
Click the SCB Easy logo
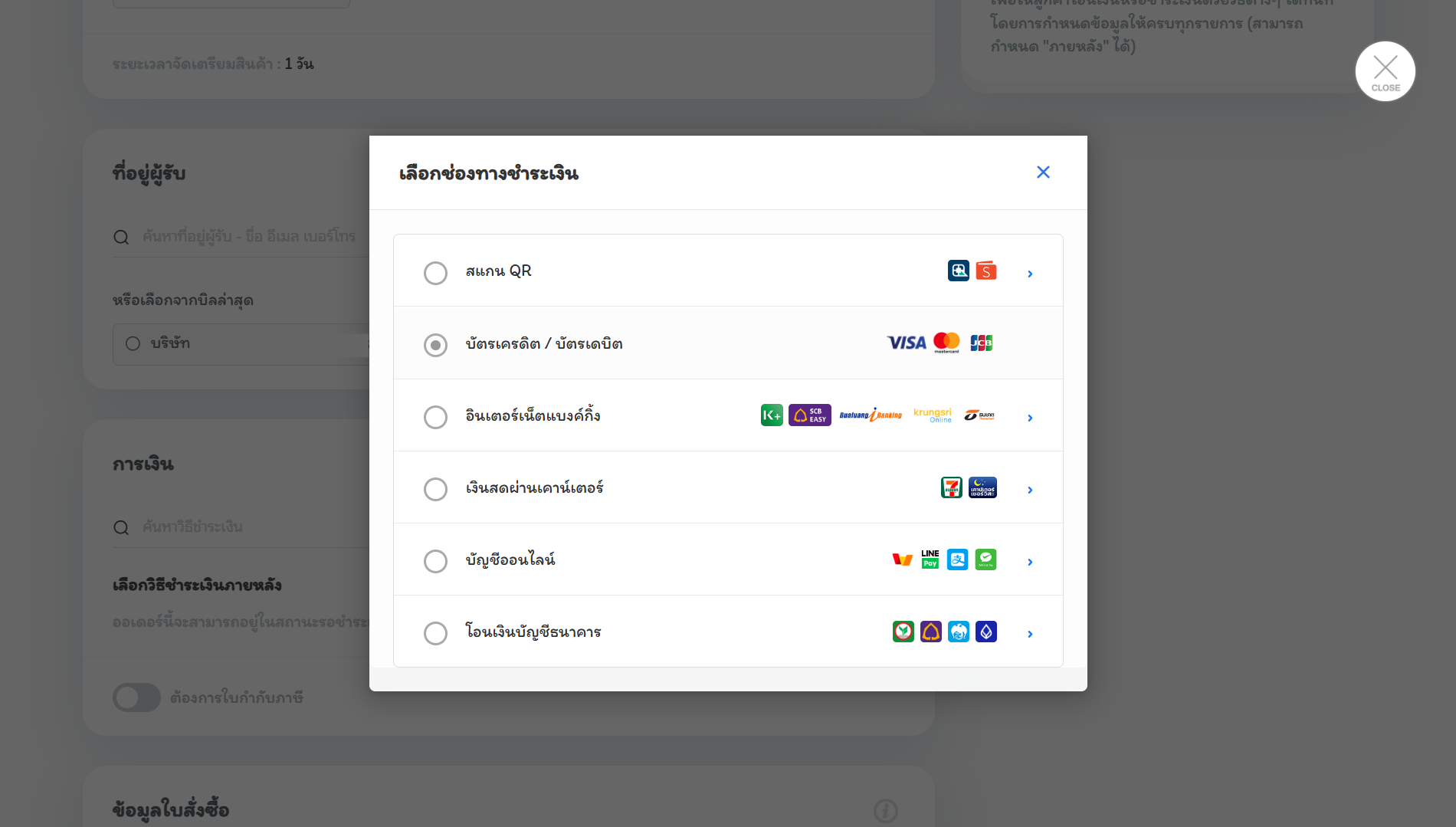(809, 415)
